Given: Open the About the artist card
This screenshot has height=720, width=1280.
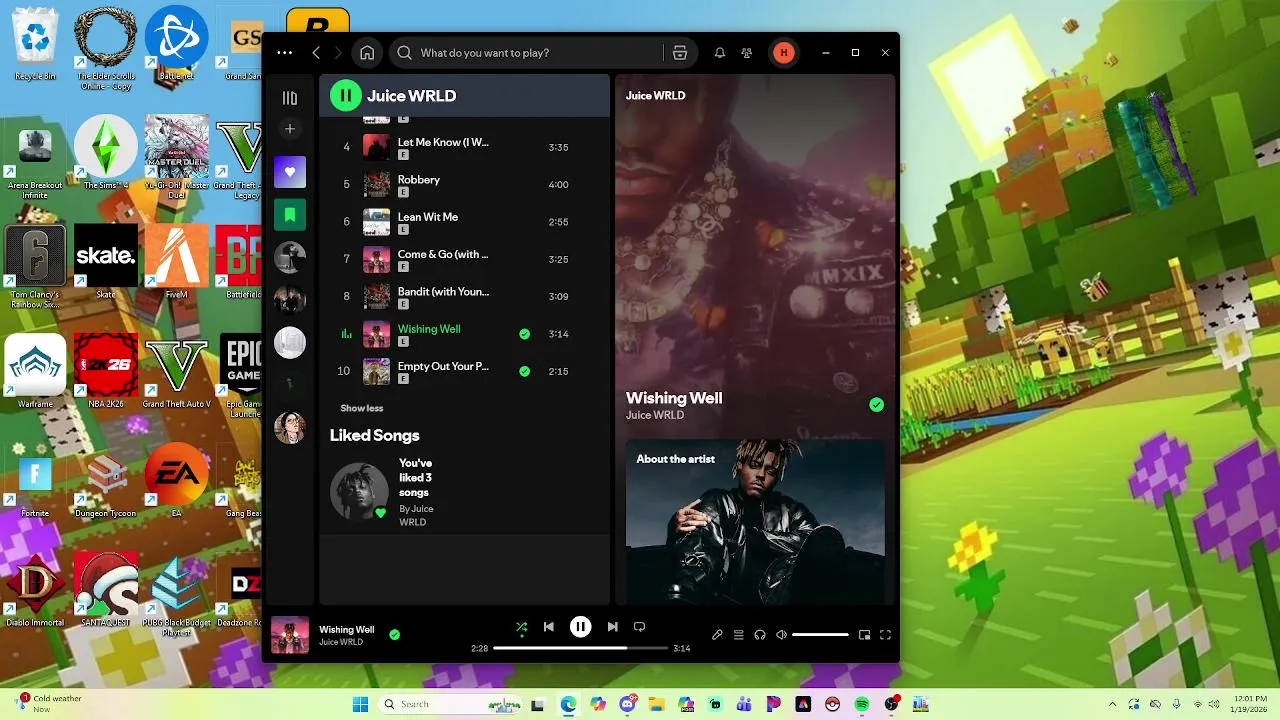Looking at the screenshot, I should 755,521.
